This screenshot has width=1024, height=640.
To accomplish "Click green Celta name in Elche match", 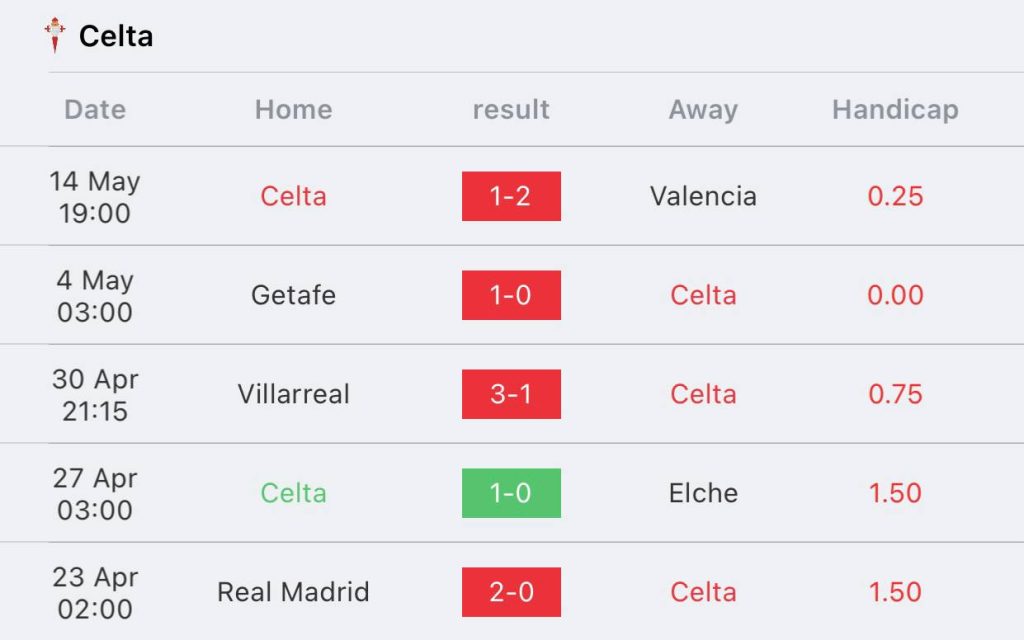I will 293,493.
